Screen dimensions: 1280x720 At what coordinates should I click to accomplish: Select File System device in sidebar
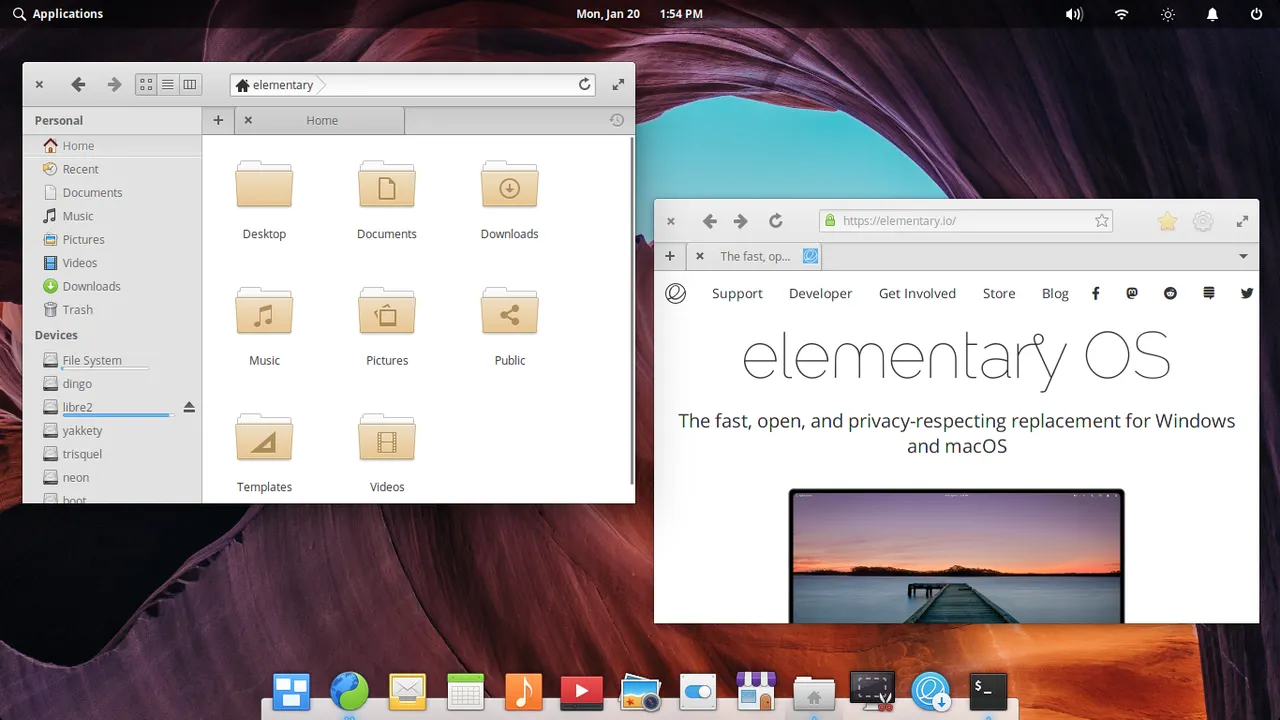(112, 360)
